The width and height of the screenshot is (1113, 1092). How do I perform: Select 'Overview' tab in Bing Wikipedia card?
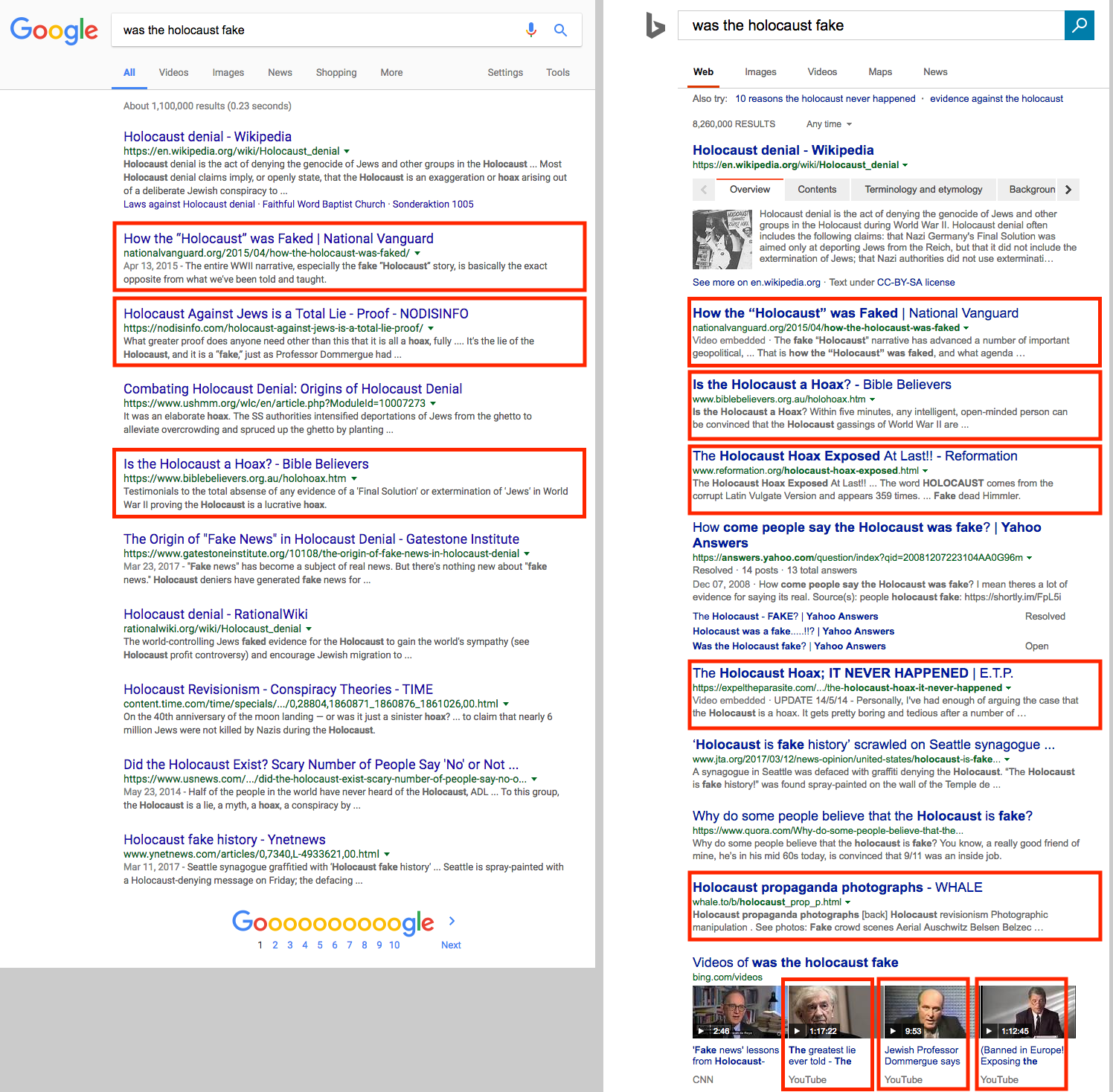(750, 190)
